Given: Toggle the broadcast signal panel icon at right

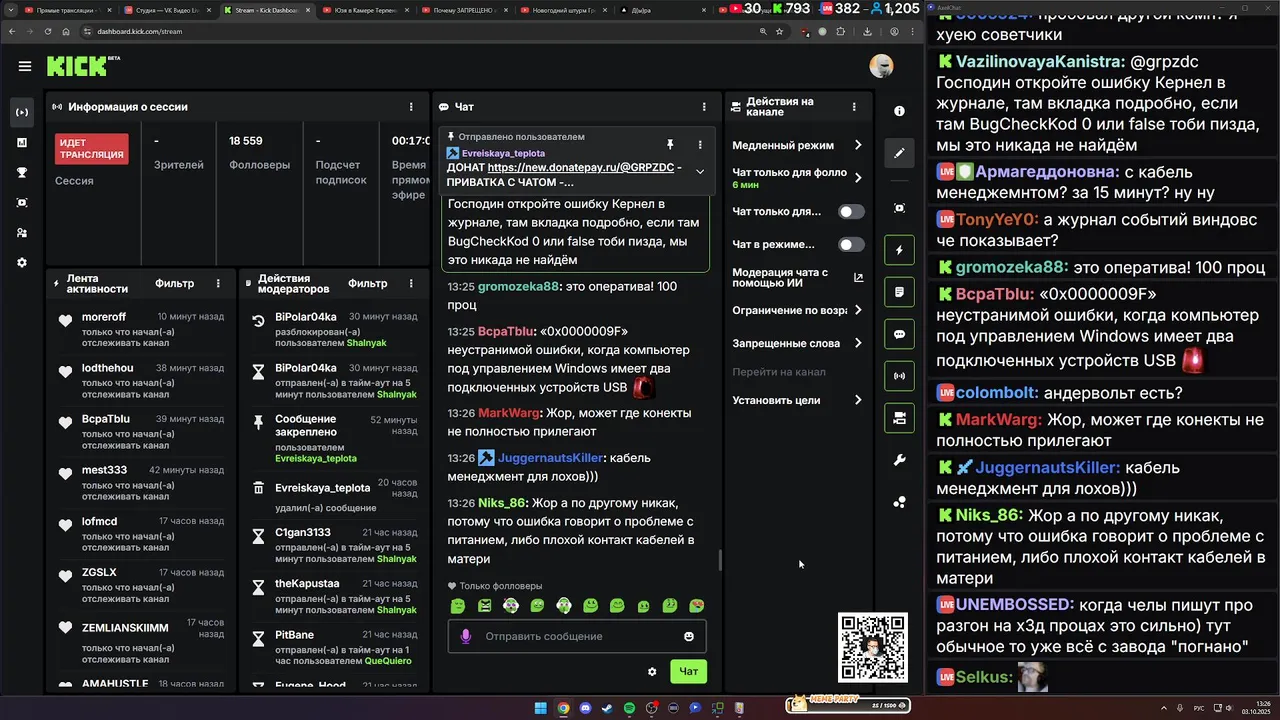Looking at the screenshot, I should click(899, 376).
